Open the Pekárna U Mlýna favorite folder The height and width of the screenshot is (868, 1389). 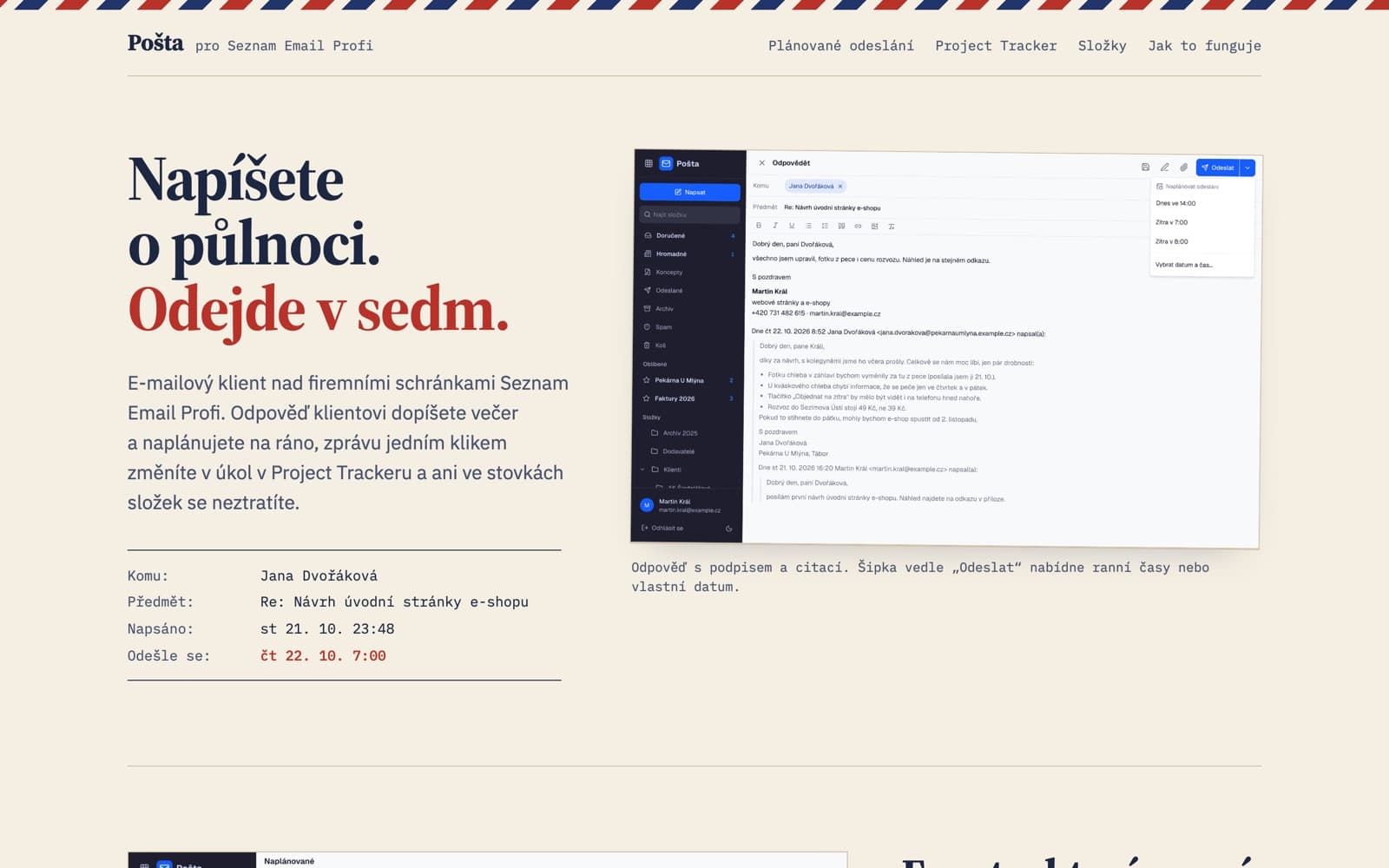(x=689, y=380)
